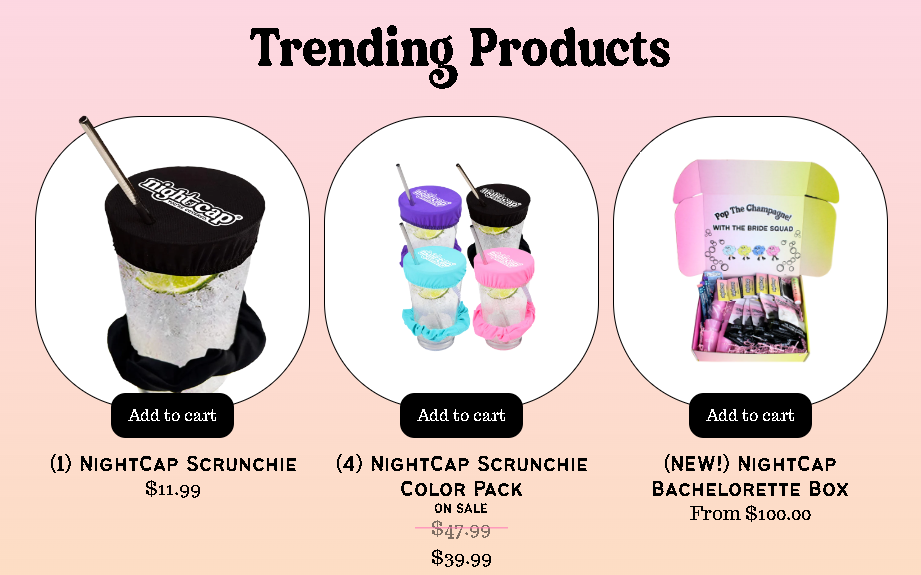The width and height of the screenshot is (921, 575).
Task: Open the four-cup Color Pack product image
Action: pos(461,258)
